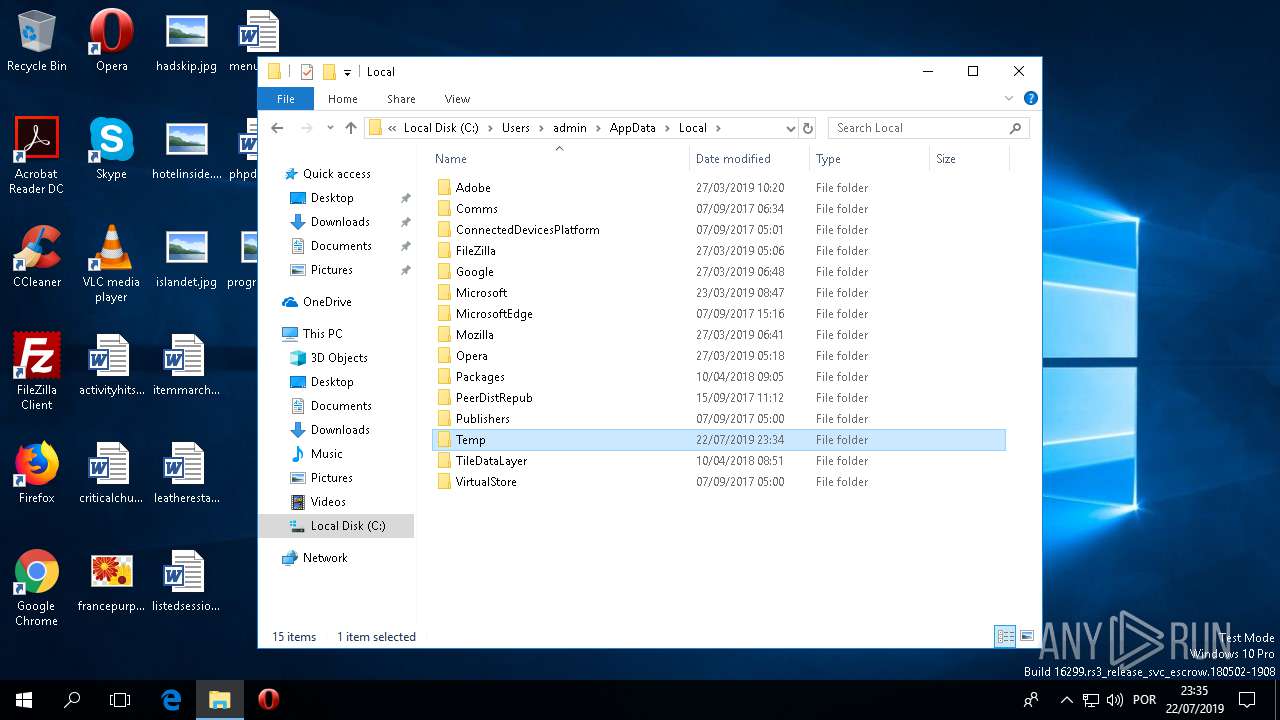Sort by the Type column header

tap(869, 158)
